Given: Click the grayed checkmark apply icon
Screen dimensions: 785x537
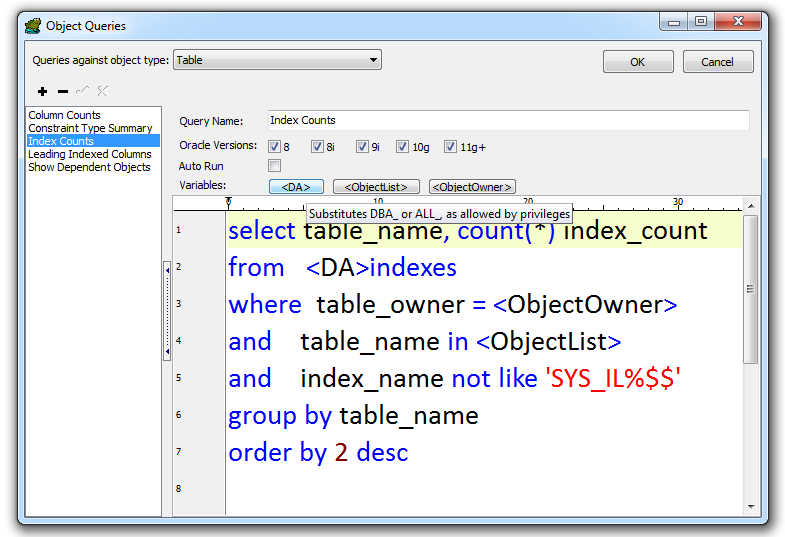Looking at the screenshot, I should tap(82, 92).
